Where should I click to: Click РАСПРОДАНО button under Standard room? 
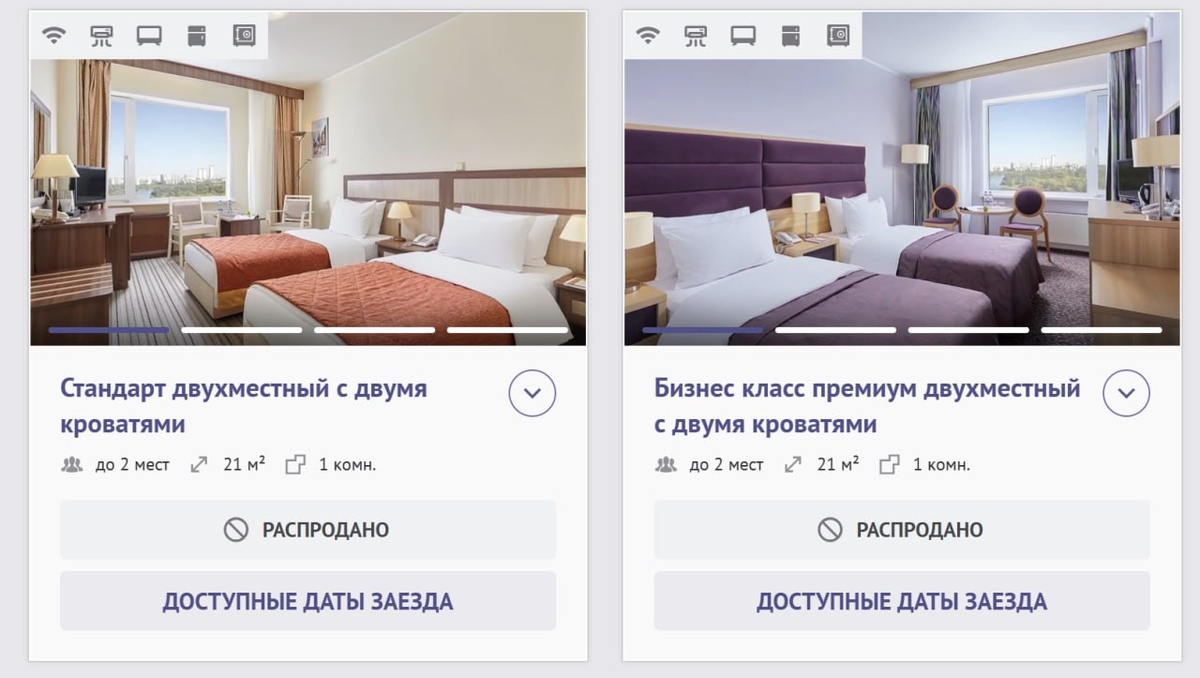pos(308,529)
